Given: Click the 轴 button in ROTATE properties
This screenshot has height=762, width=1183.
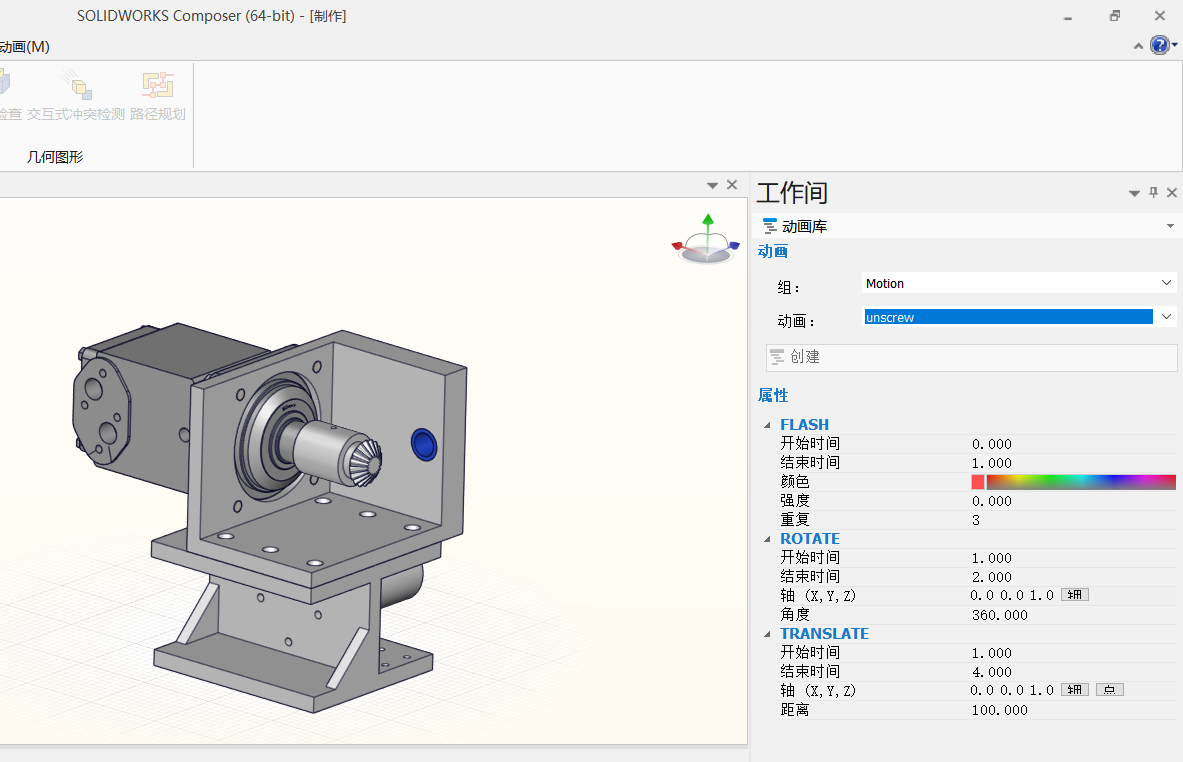Looking at the screenshot, I should (1074, 594).
